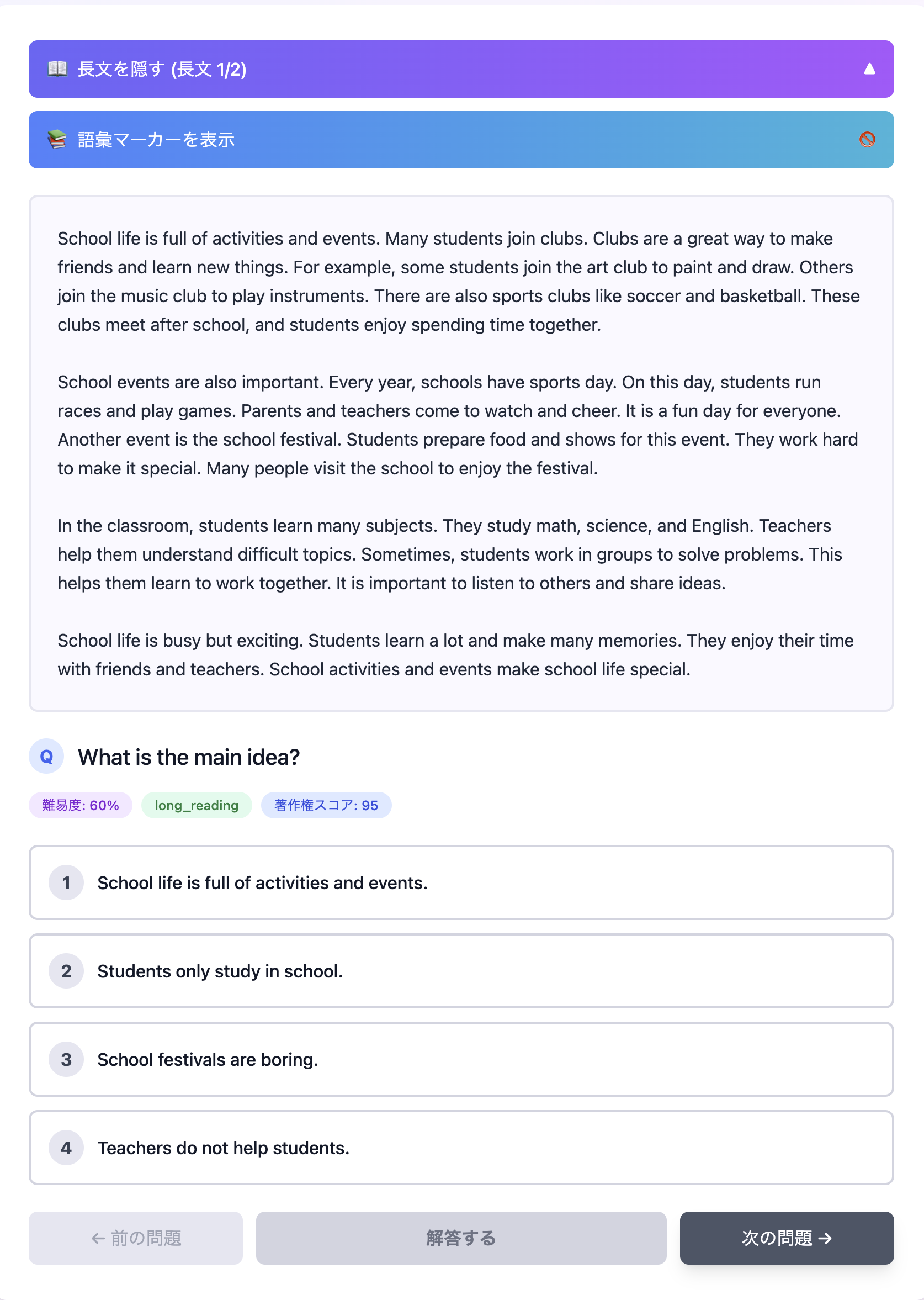Click the open book icon in passage header
The height and width of the screenshot is (1300, 924).
tap(57, 69)
